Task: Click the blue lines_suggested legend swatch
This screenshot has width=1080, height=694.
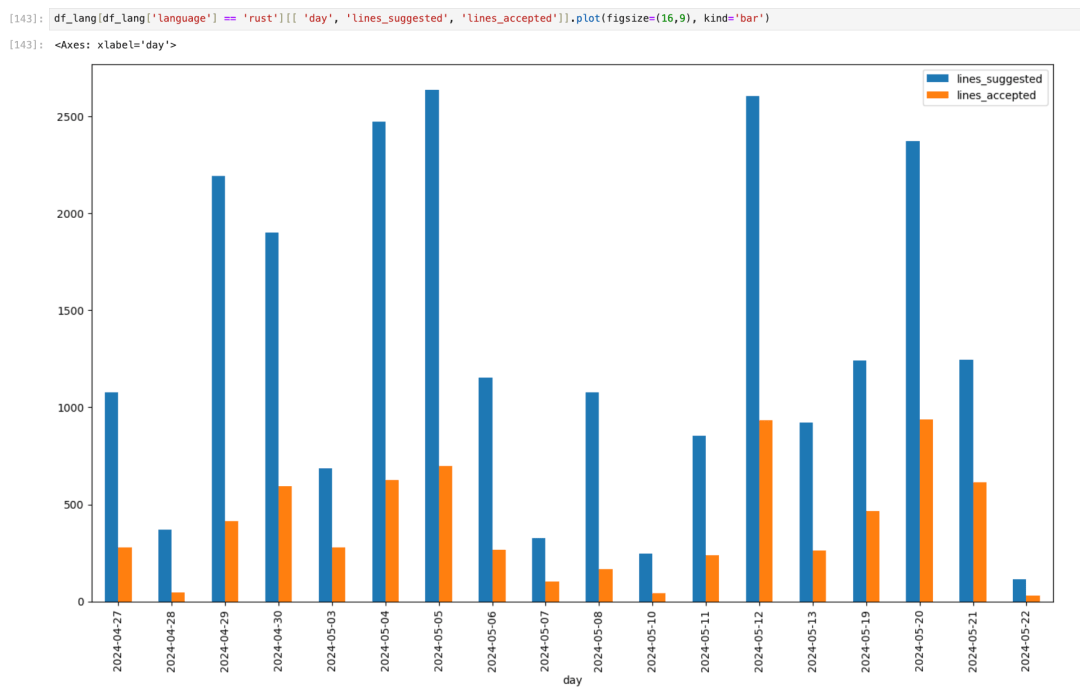Action: pyautogui.click(x=938, y=79)
